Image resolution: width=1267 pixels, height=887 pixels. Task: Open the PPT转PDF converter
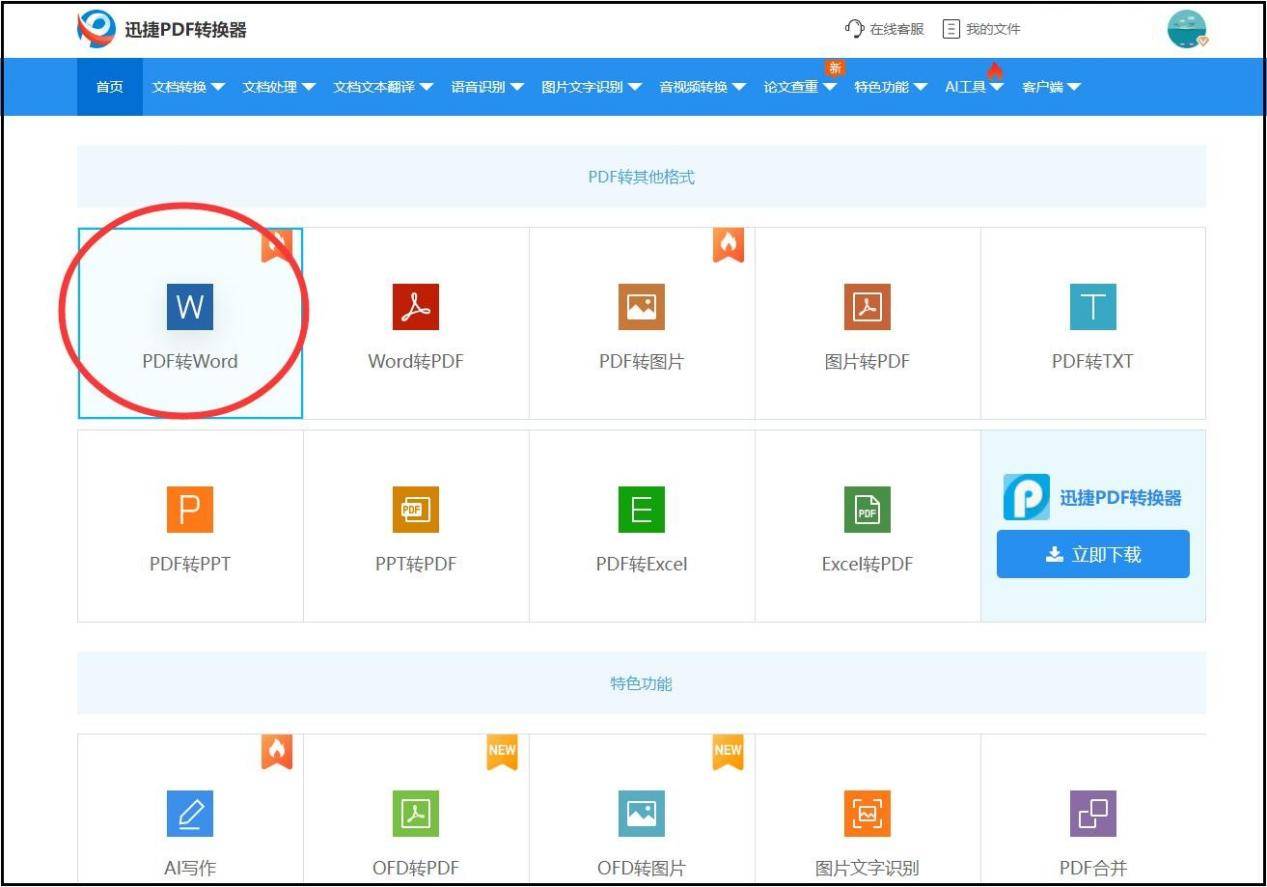click(x=414, y=524)
